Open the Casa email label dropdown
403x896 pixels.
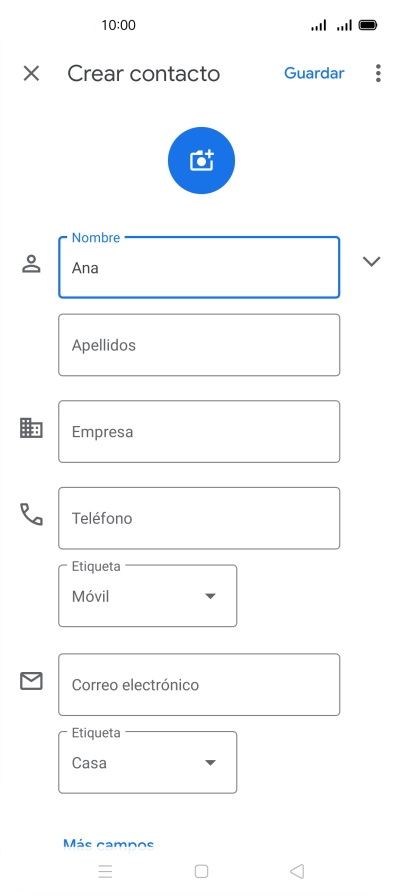(147, 762)
